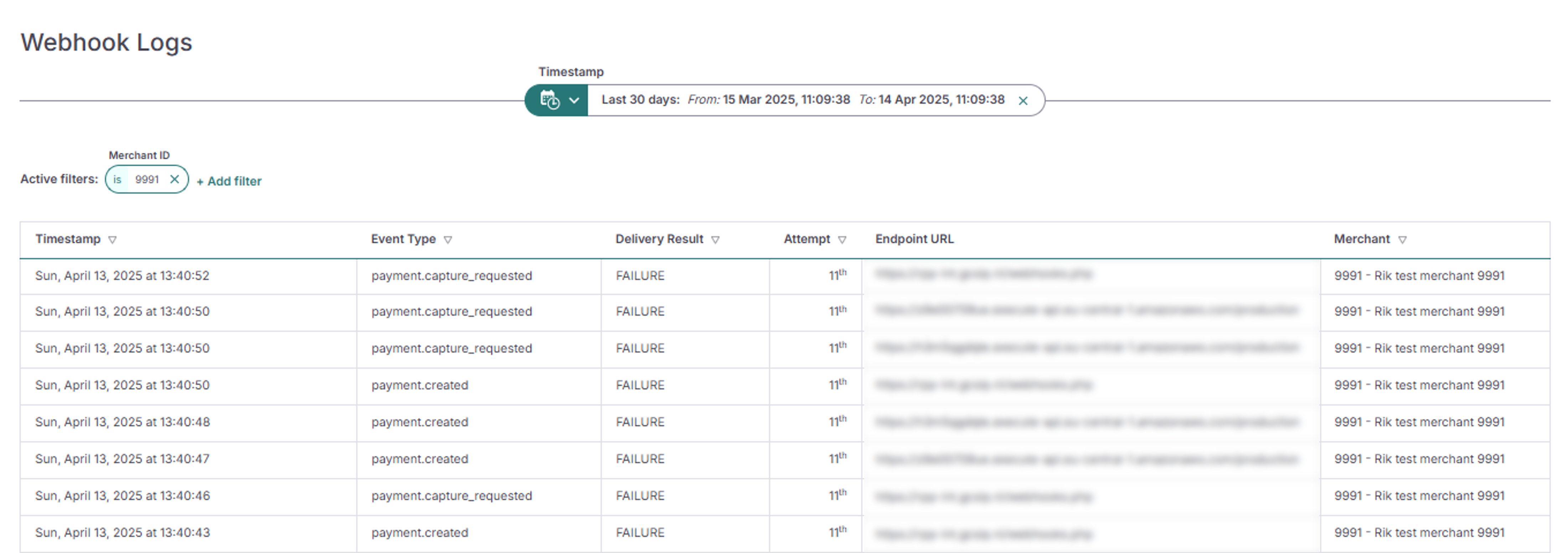Image resolution: width=1568 pixels, height=553 pixels.
Task: Open the Event Type column filter triangle
Action: (449, 240)
